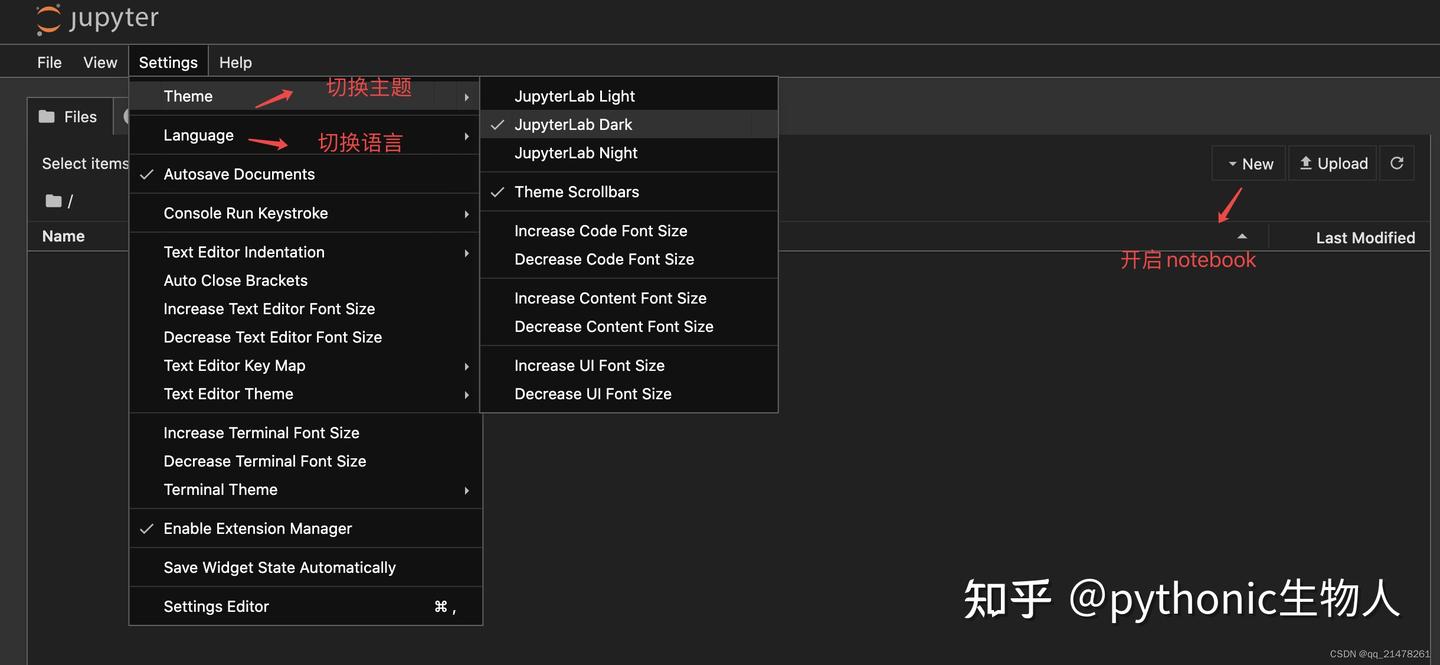Image resolution: width=1440 pixels, height=665 pixels.
Task: Select the JupyterLab Light theme
Action: [x=575, y=95]
